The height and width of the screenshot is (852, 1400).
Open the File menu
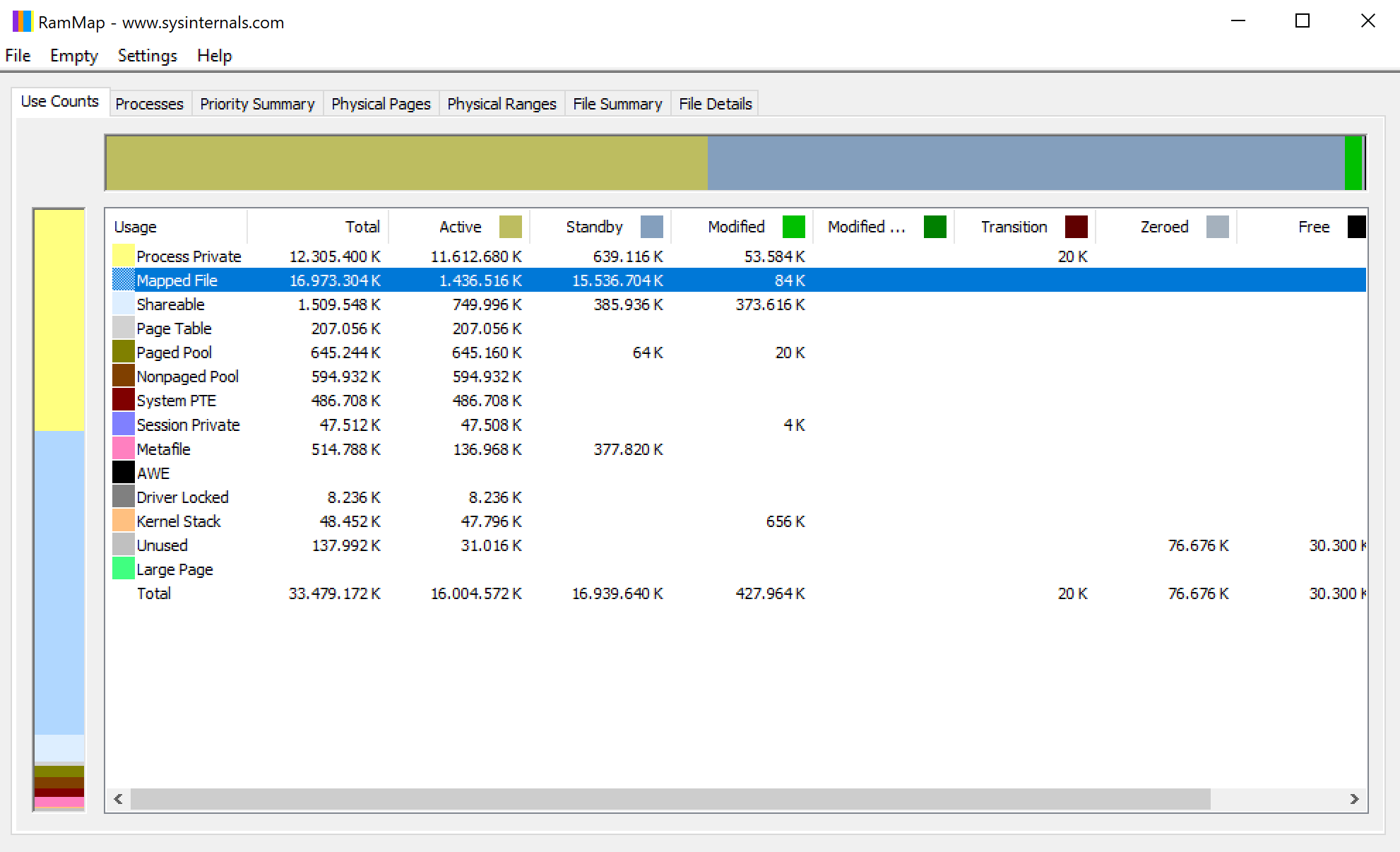[18, 56]
